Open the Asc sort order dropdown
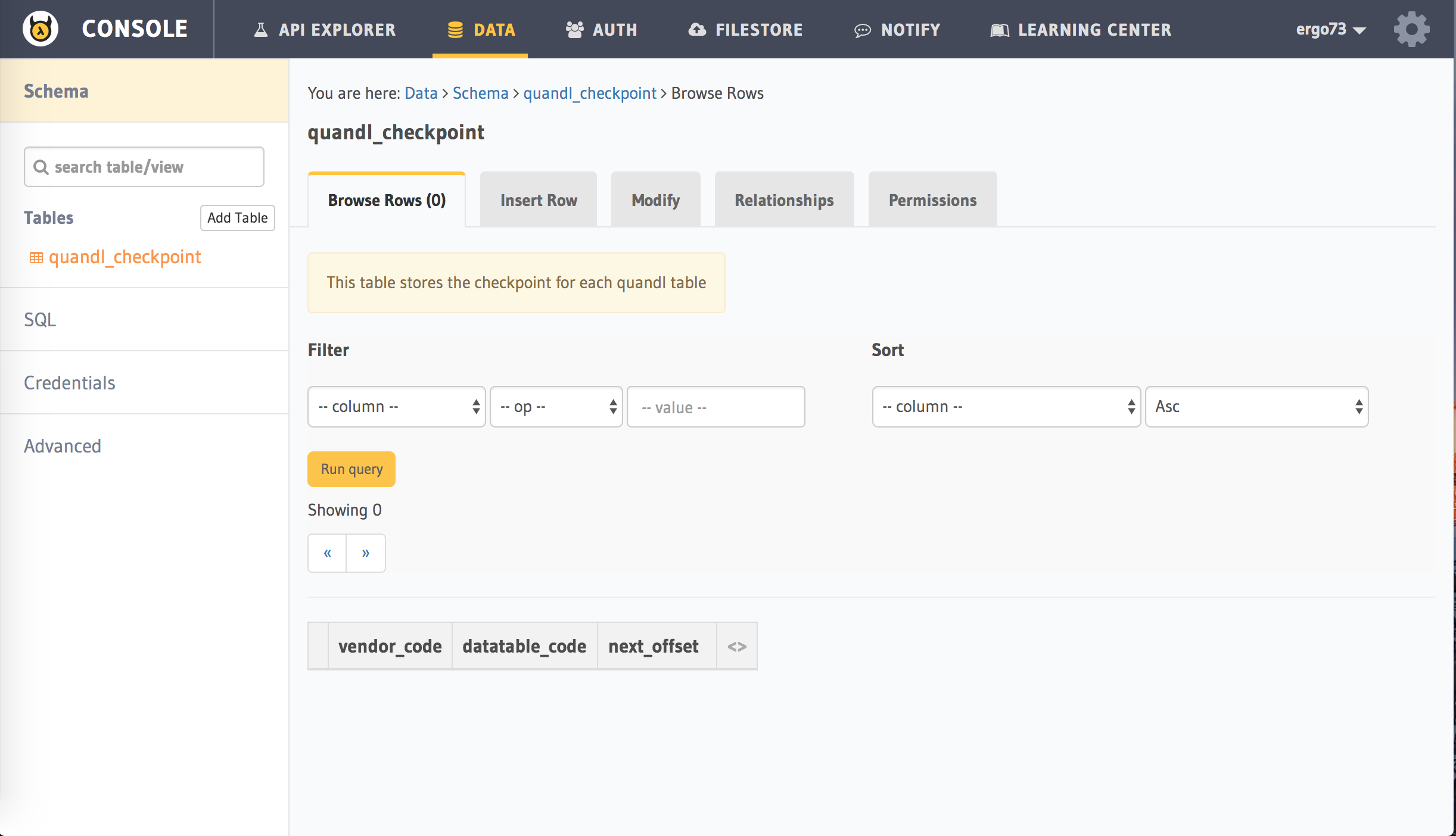Viewport: 1456px width, 836px height. tap(1256, 407)
